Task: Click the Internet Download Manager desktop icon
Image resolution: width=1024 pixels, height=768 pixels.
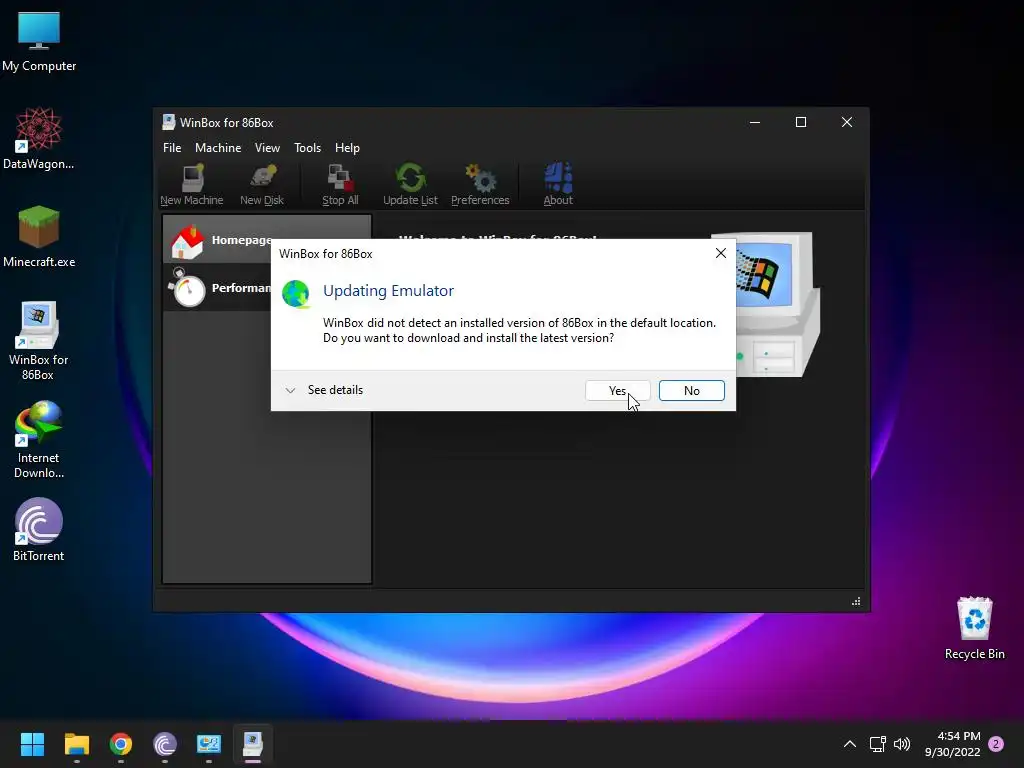Action: pyautogui.click(x=39, y=440)
